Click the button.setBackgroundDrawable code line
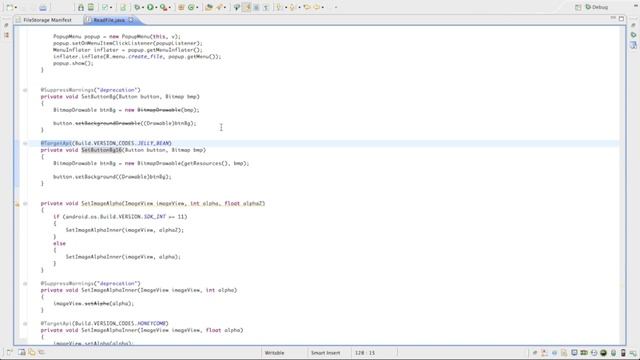Image resolution: width=640 pixels, height=360 pixels. (x=124, y=123)
